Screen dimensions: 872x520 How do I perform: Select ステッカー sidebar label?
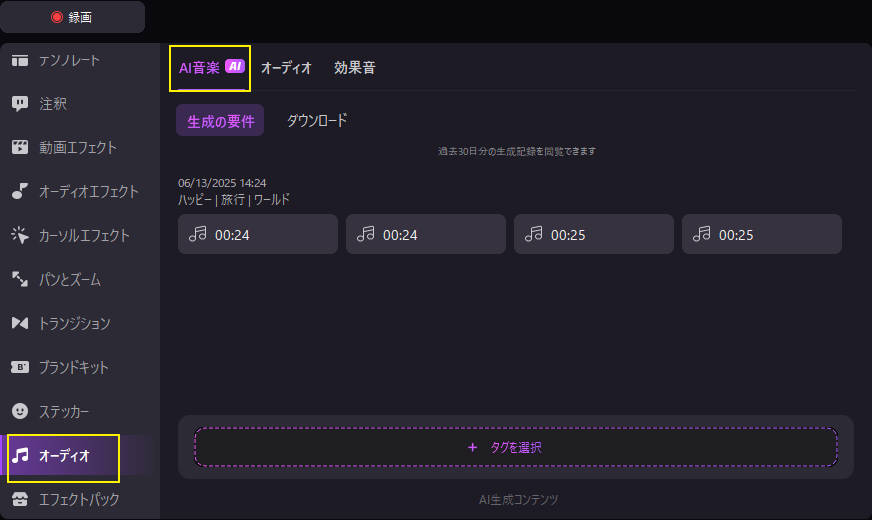click(x=64, y=412)
